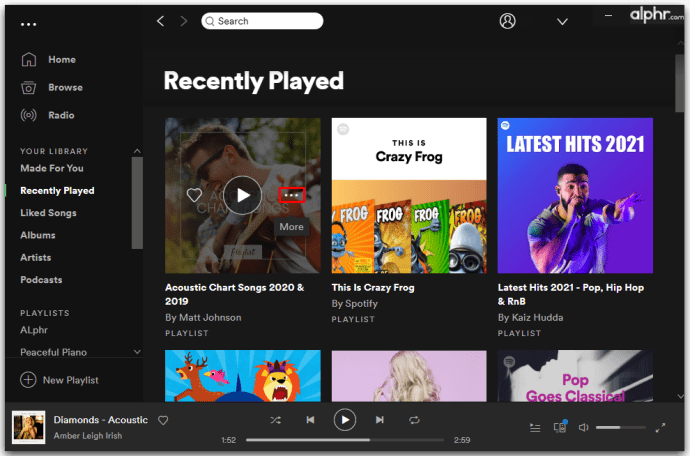Click the main content vertical scrollbar
The width and height of the screenshot is (690, 456).
(679, 84)
